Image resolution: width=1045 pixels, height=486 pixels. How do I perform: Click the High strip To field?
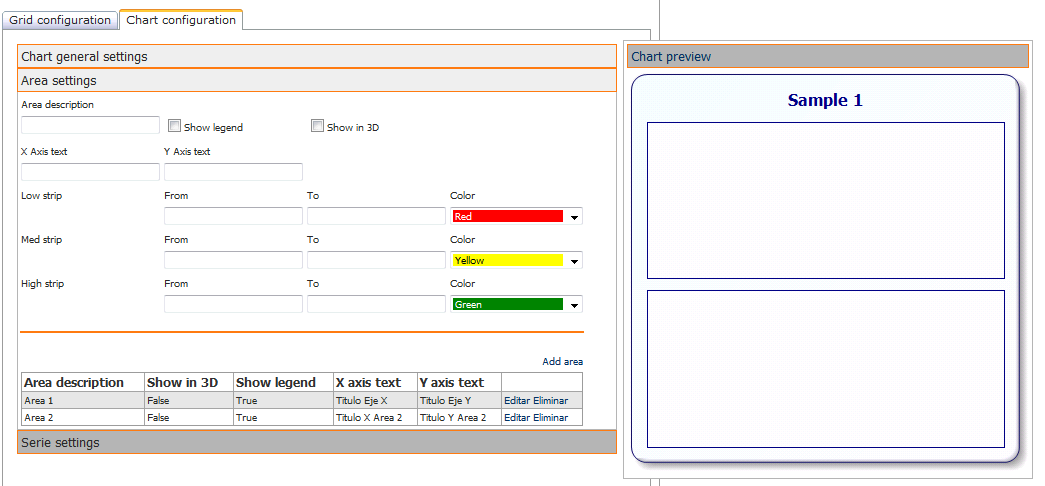(x=376, y=304)
